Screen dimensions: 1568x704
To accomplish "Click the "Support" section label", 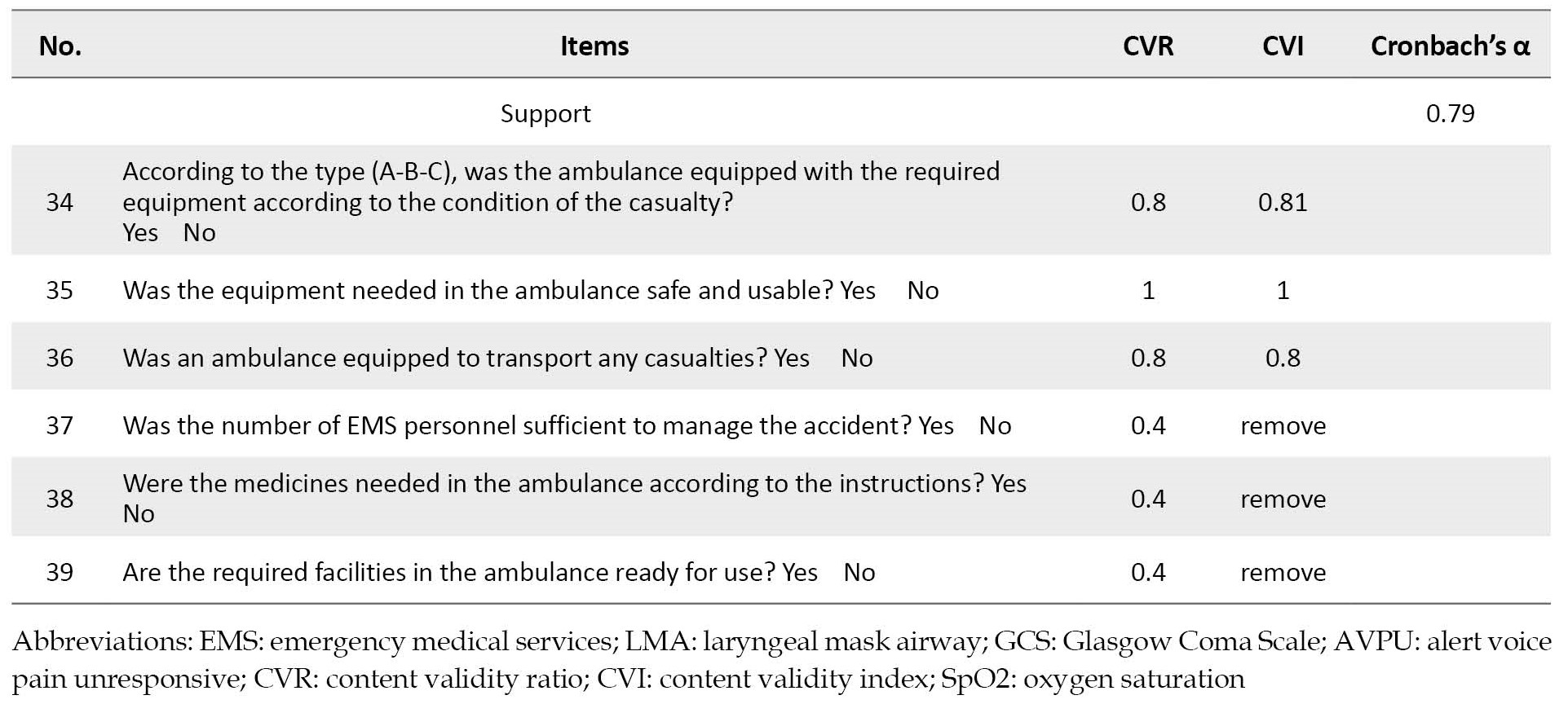I will point(545,114).
